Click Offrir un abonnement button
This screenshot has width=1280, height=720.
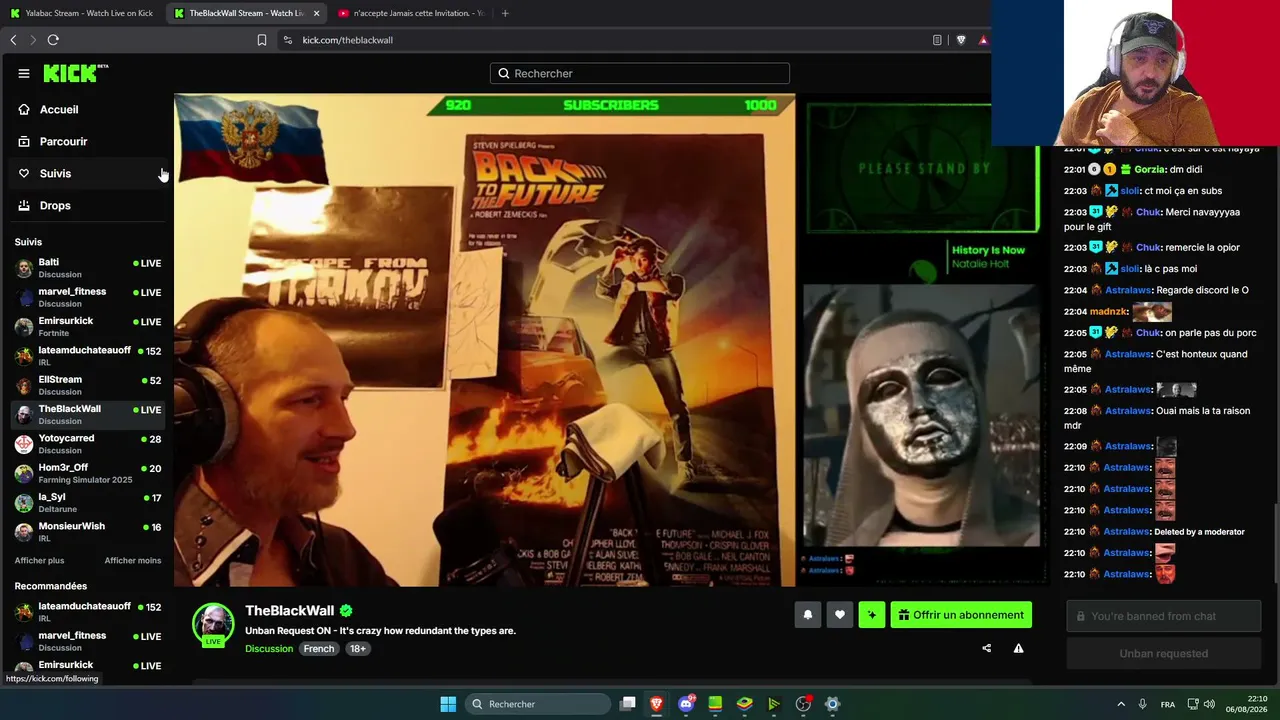point(961,615)
